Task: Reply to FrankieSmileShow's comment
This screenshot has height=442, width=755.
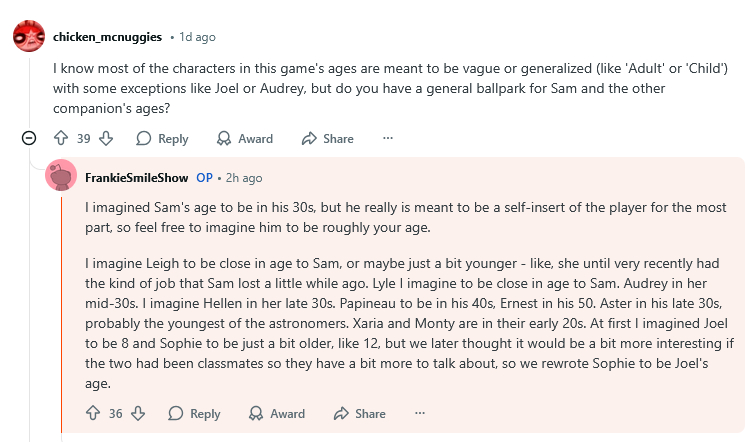Action: coord(194,413)
